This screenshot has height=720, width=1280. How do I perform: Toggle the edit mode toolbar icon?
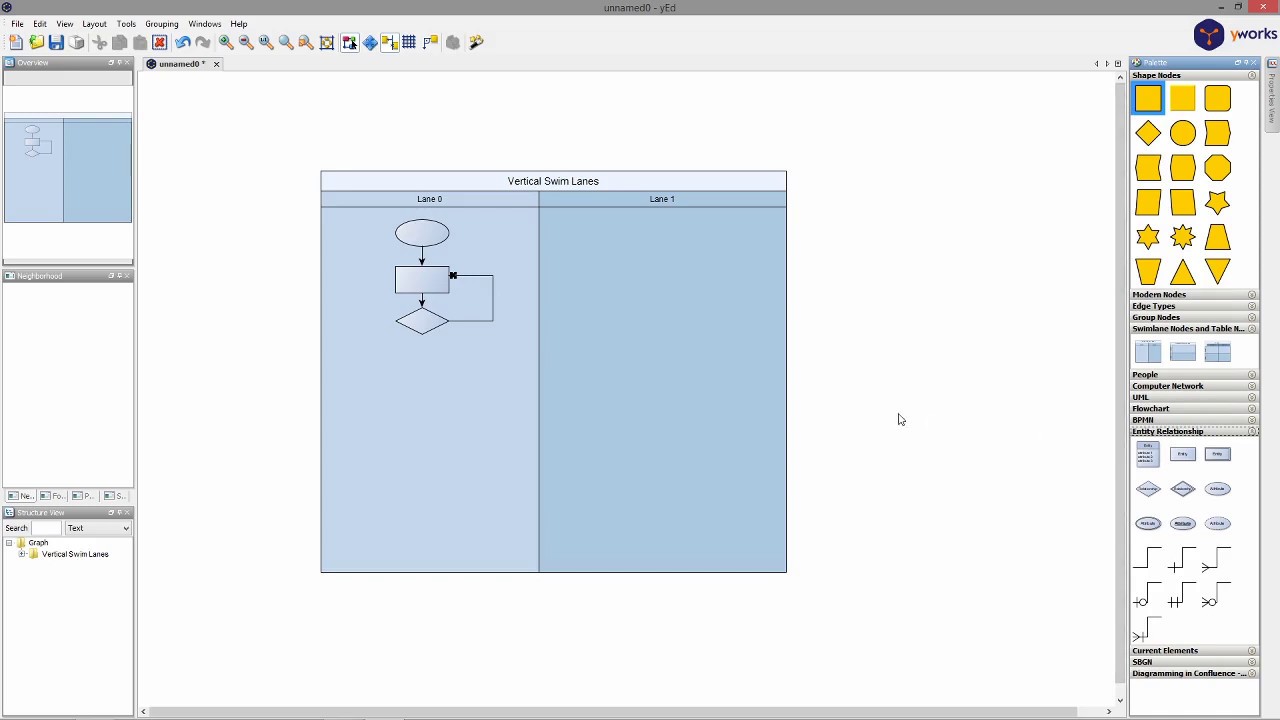(x=349, y=42)
